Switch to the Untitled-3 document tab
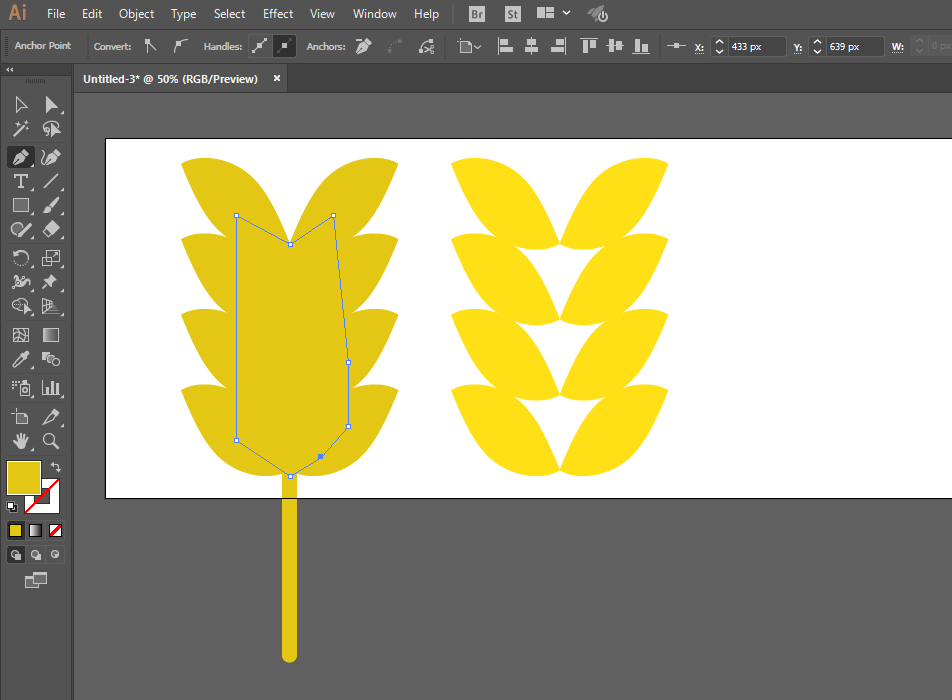The image size is (952, 700). pyautogui.click(x=171, y=79)
